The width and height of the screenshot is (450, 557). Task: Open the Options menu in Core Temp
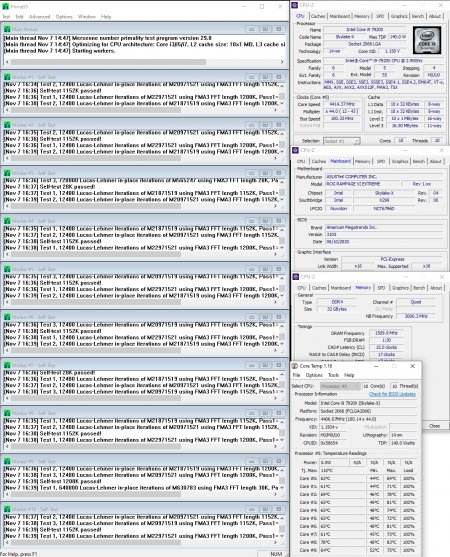314,375
